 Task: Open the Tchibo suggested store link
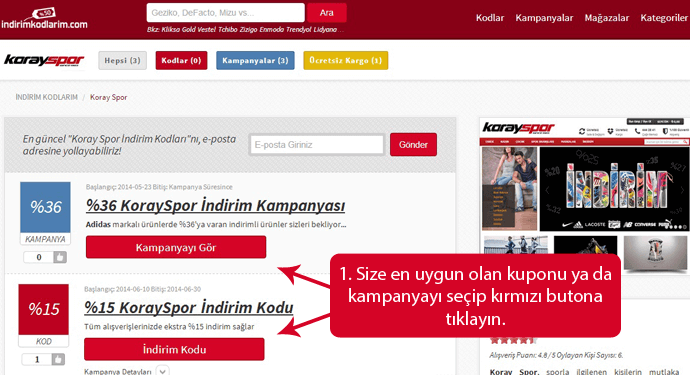(228, 29)
